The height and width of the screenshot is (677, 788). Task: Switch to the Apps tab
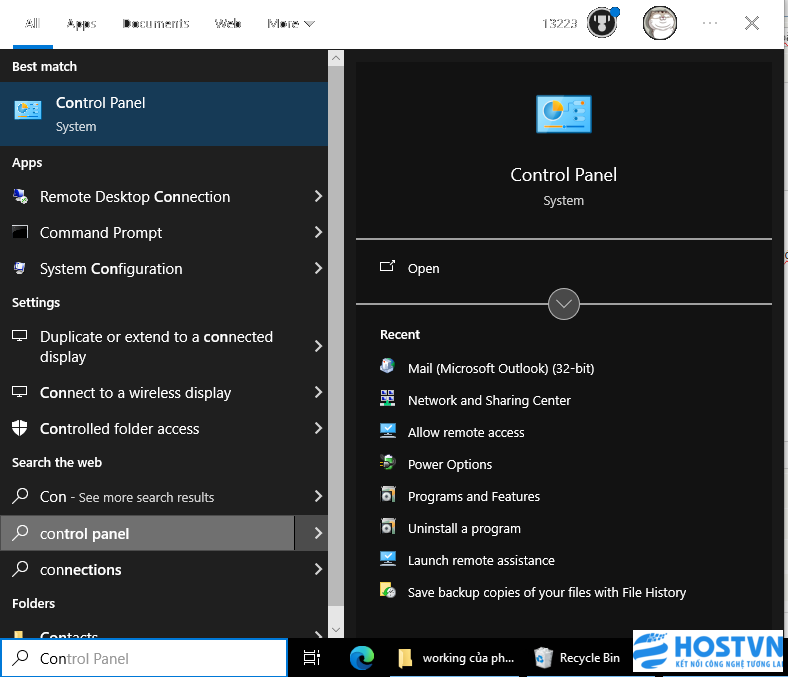click(81, 23)
